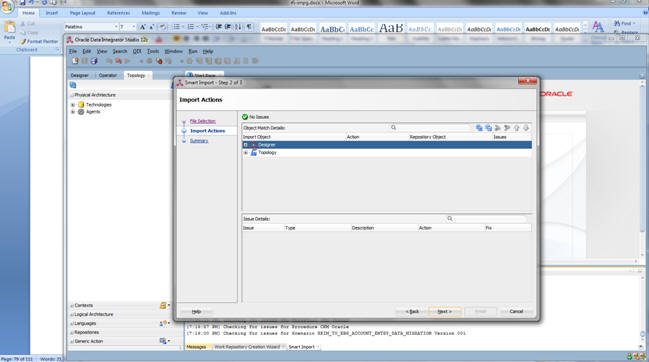649x362 pixels.
Task: Click first blue expand-all icon in Object Match toolbar
Action: 479,128
